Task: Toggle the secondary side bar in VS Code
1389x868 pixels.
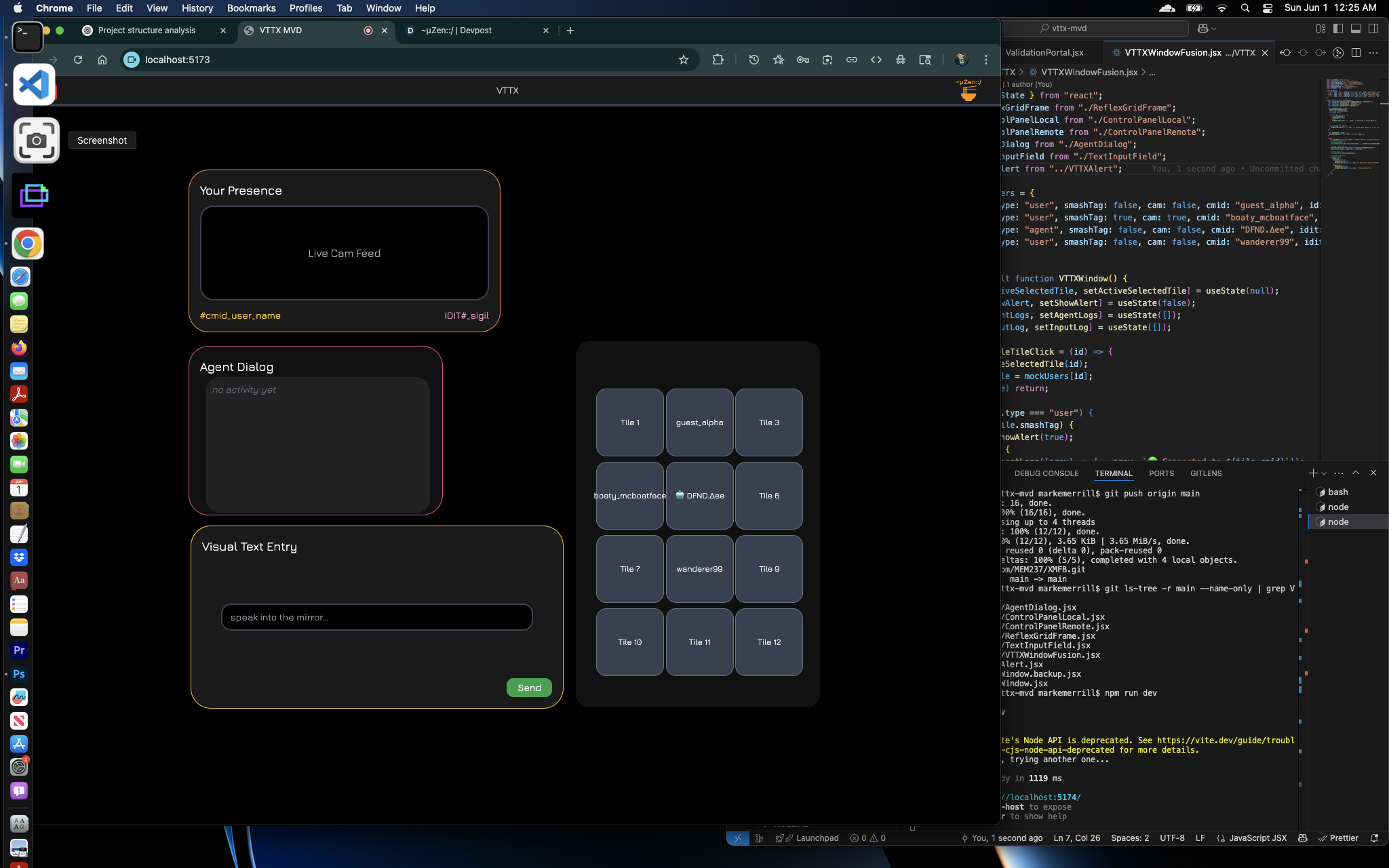Action: [1373, 28]
